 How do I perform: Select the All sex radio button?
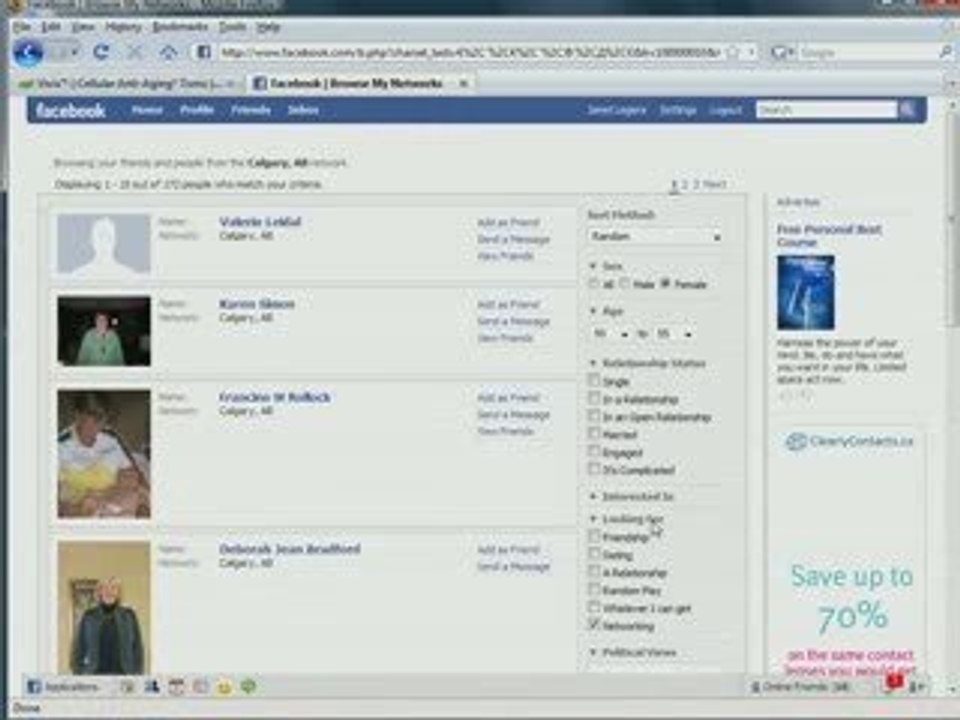pos(593,284)
